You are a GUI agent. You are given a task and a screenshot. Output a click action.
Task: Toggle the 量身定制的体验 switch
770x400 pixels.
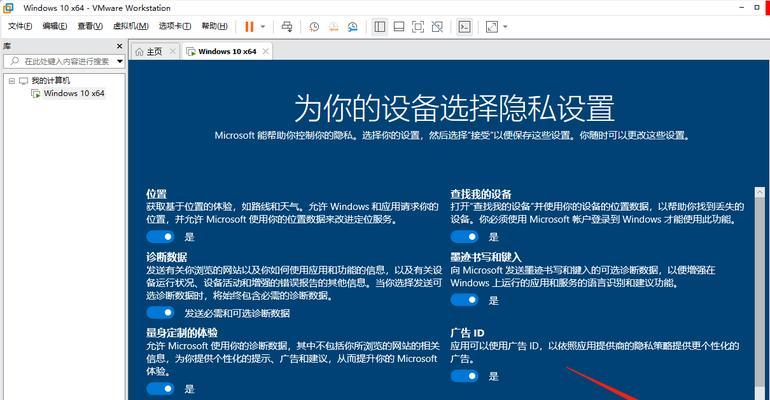click(160, 389)
